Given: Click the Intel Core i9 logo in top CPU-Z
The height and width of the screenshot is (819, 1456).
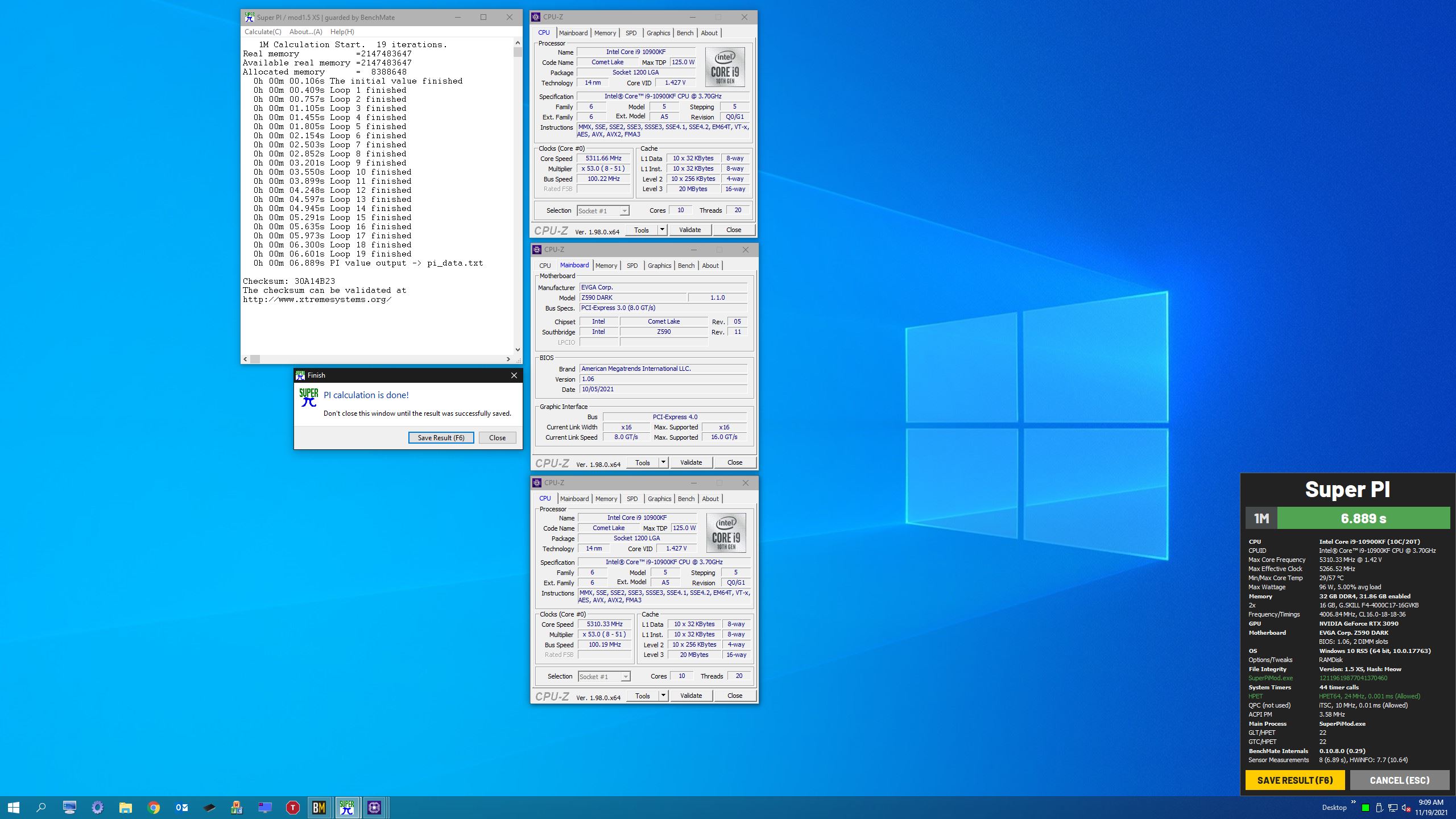Looking at the screenshot, I should 725,67.
